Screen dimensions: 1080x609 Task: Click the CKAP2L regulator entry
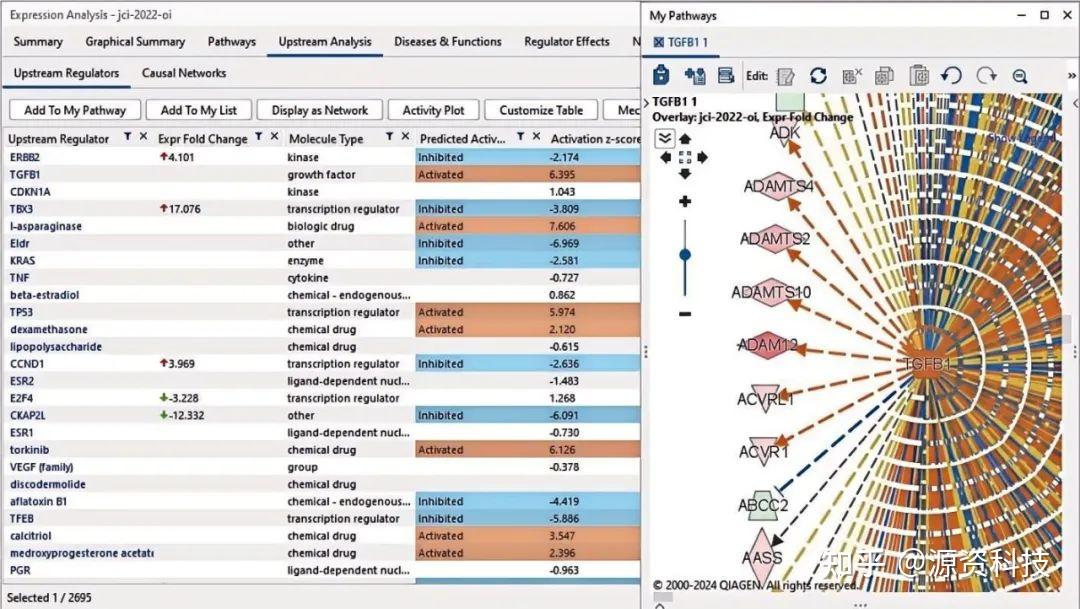pyautogui.click(x=28, y=415)
